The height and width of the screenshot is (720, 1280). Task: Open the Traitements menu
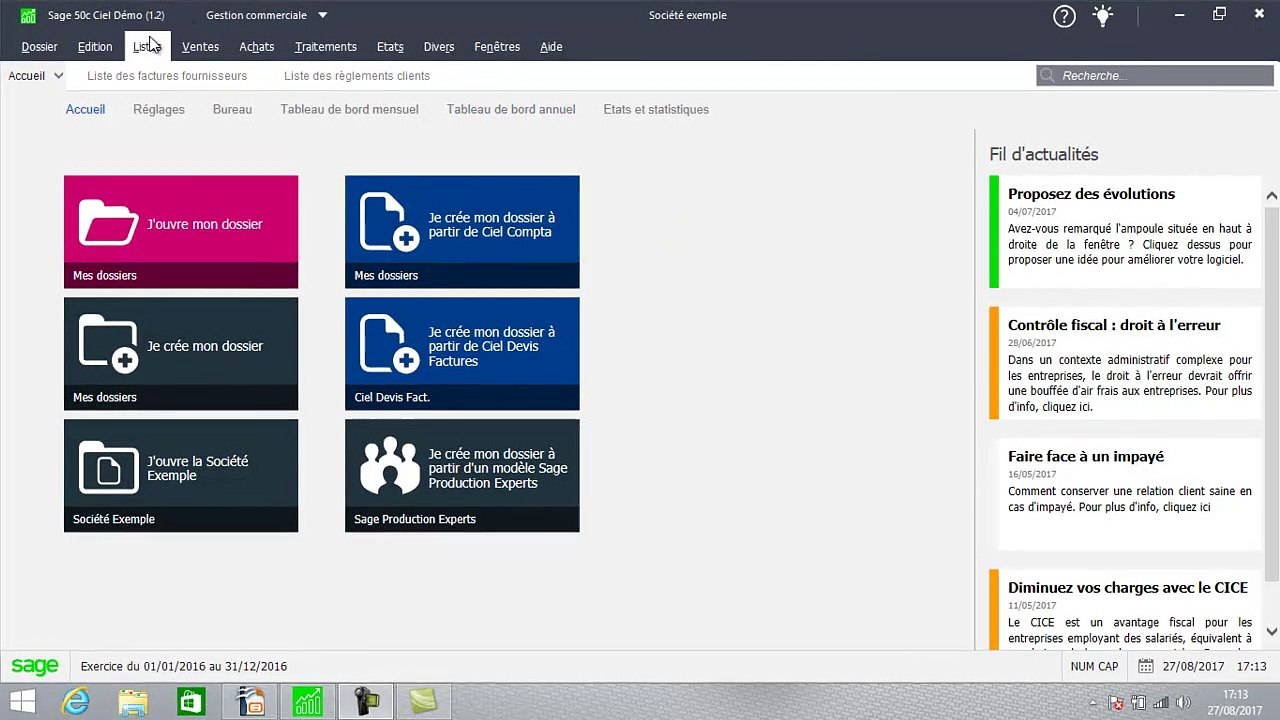click(x=326, y=47)
